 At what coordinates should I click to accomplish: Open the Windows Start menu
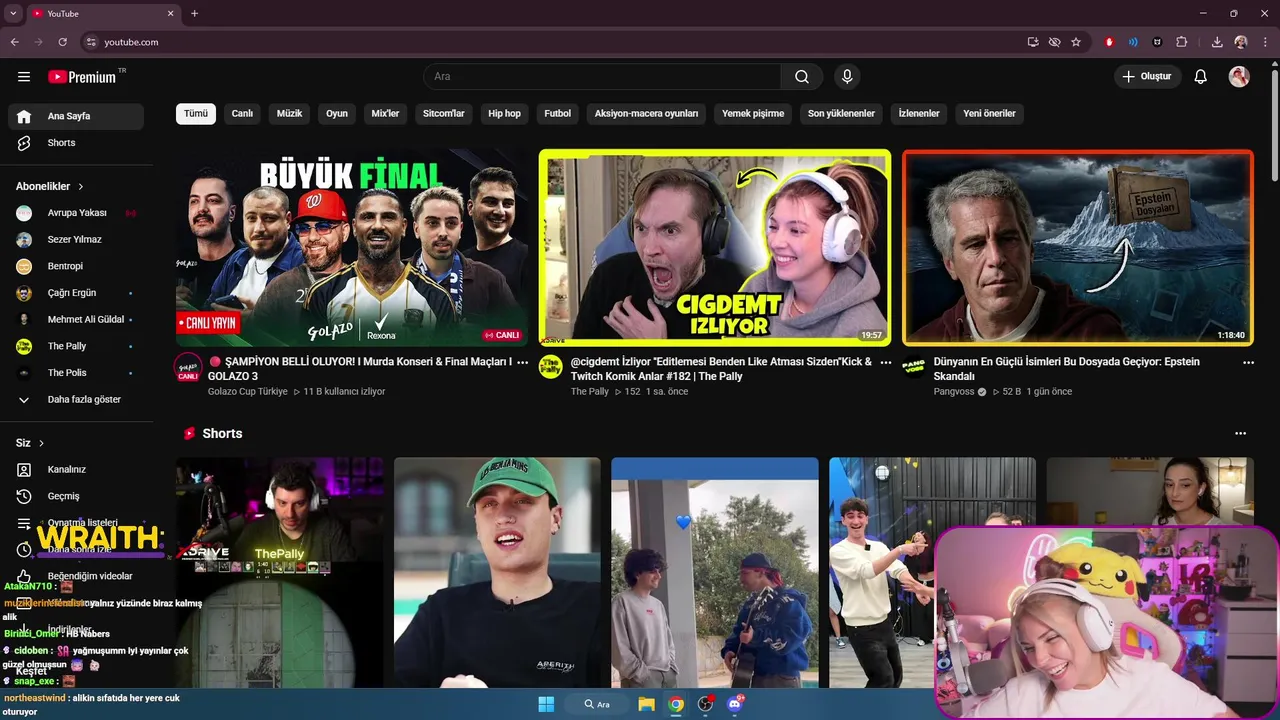tap(546, 704)
